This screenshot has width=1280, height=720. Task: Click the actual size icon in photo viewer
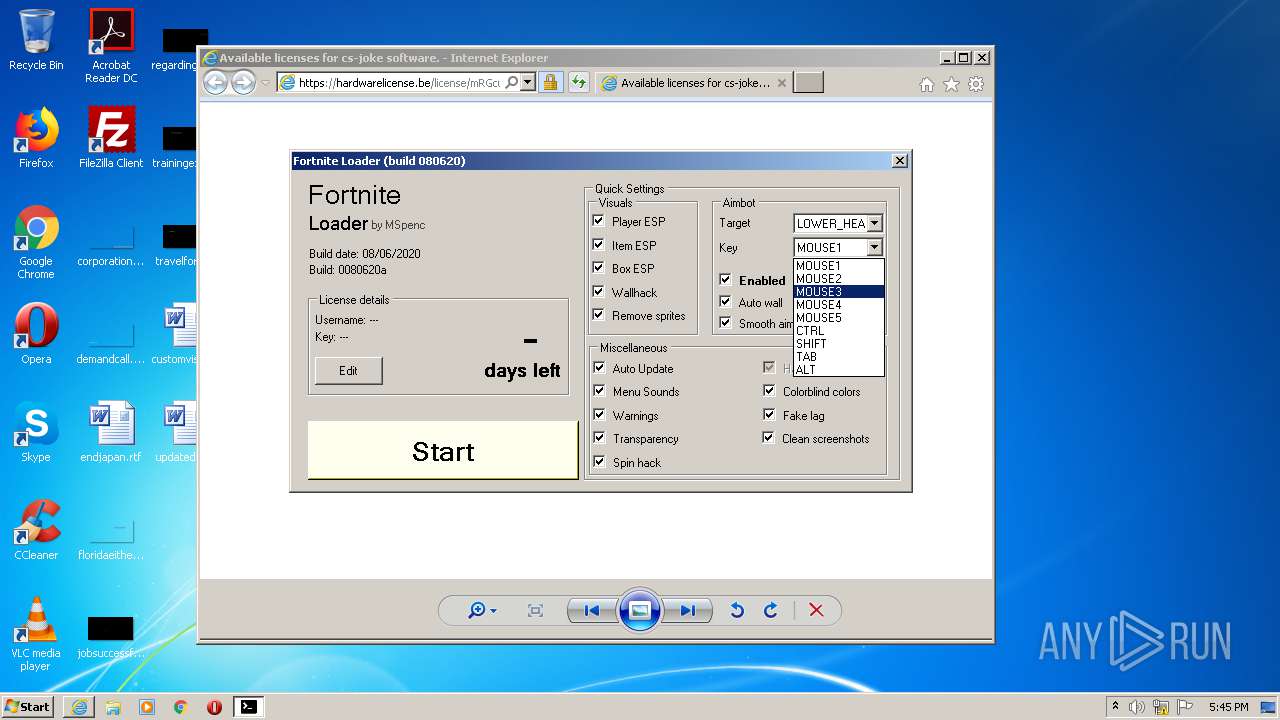click(x=535, y=610)
